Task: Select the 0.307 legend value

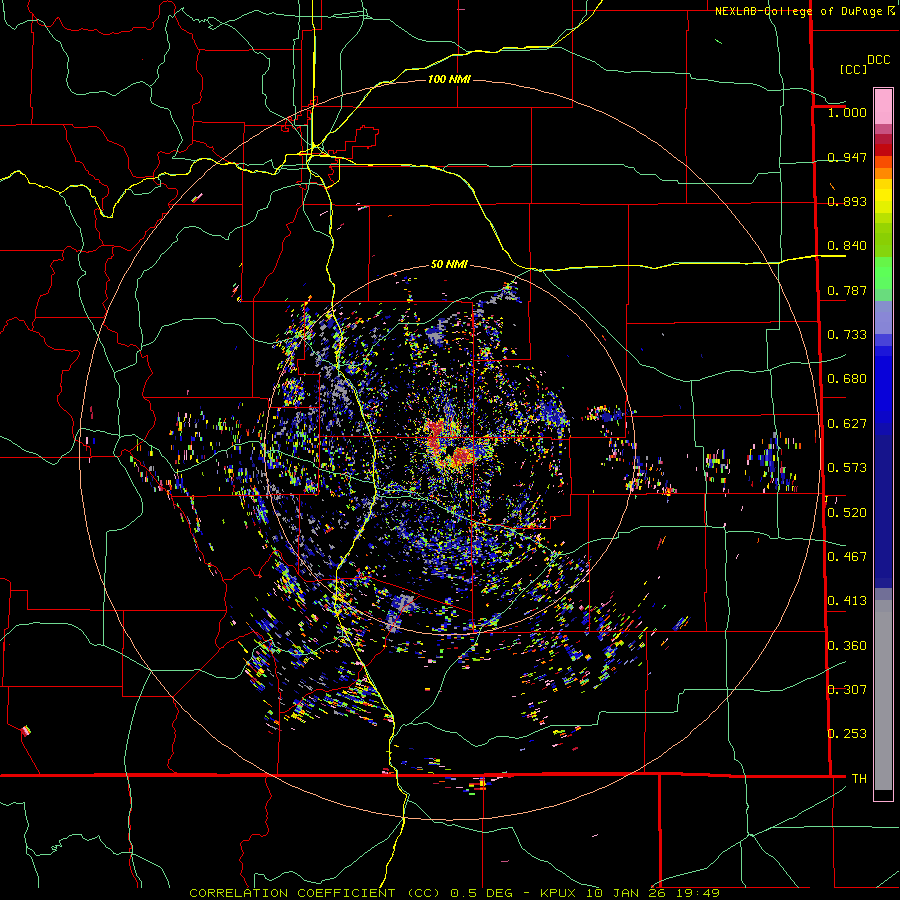Action: 847,690
